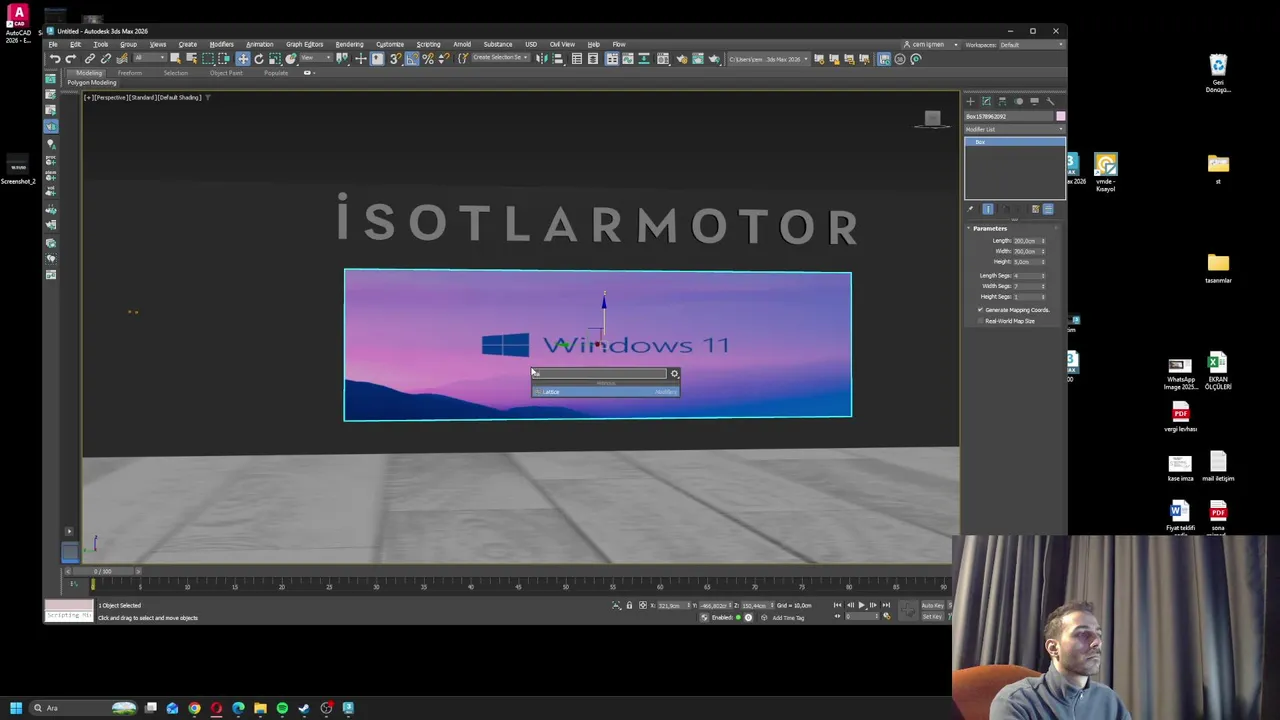Click the Mirror tool icon
Image resolution: width=1280 pixels, height=720 pixels.
pos(541,58)
